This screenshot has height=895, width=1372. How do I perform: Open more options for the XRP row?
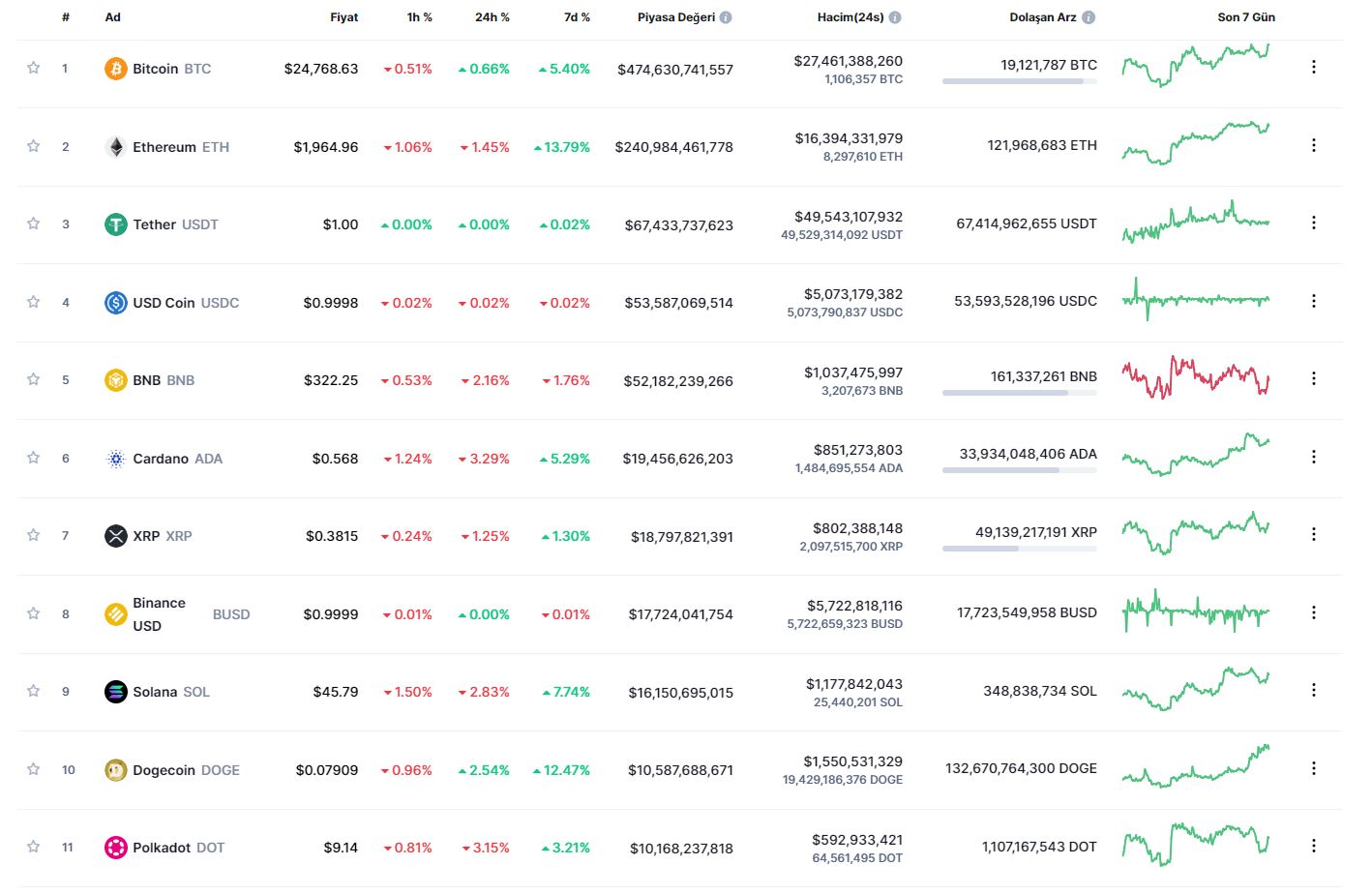(1313, 534)
